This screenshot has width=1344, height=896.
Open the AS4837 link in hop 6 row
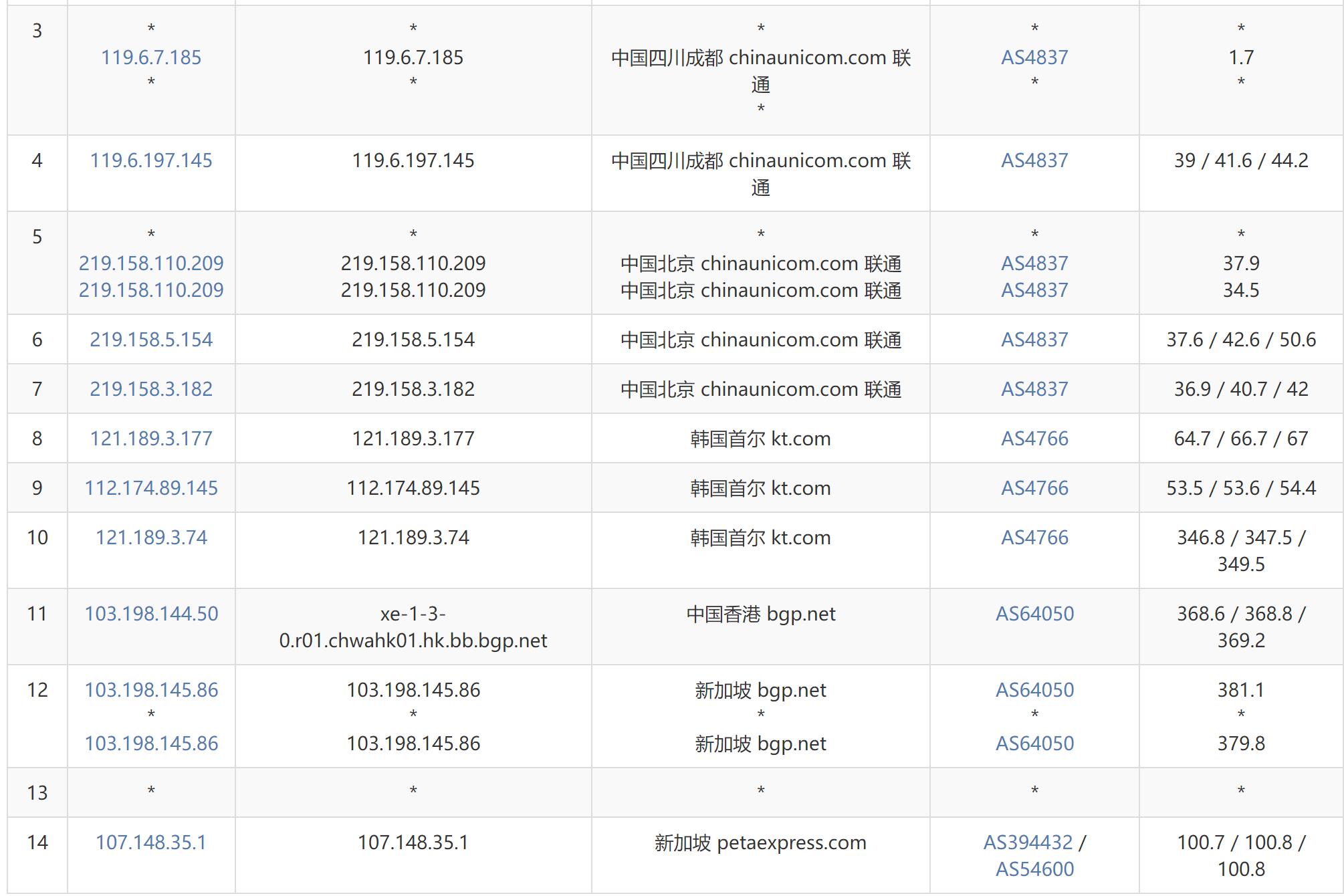point(1034,340)
